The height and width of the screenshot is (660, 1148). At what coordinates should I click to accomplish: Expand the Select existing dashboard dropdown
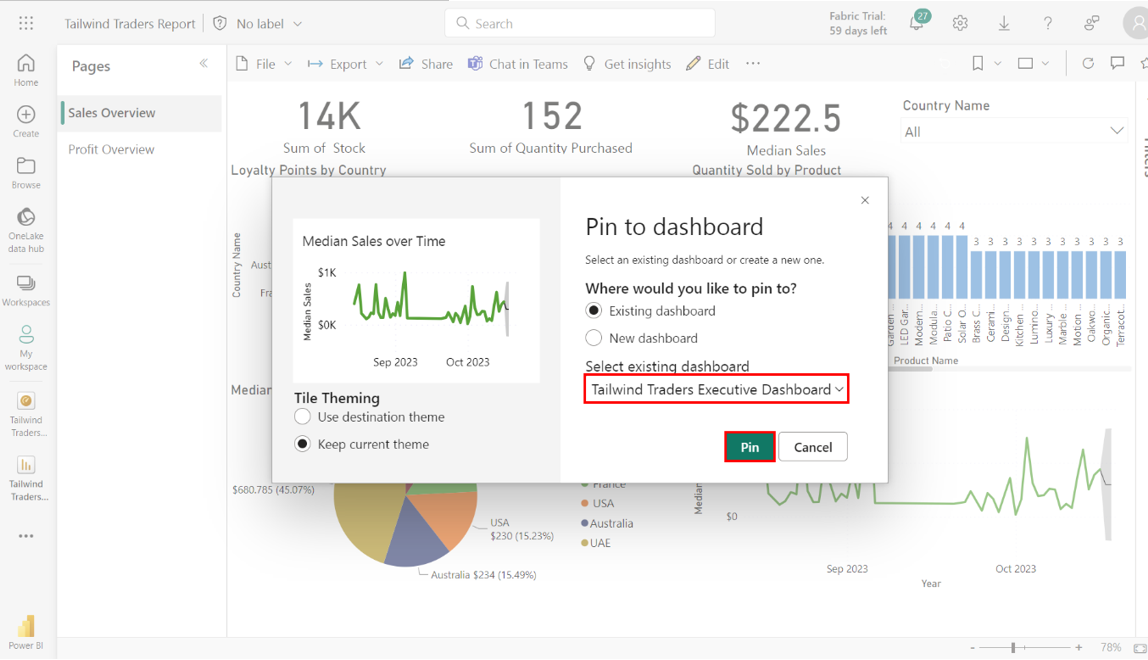[716, 389]
